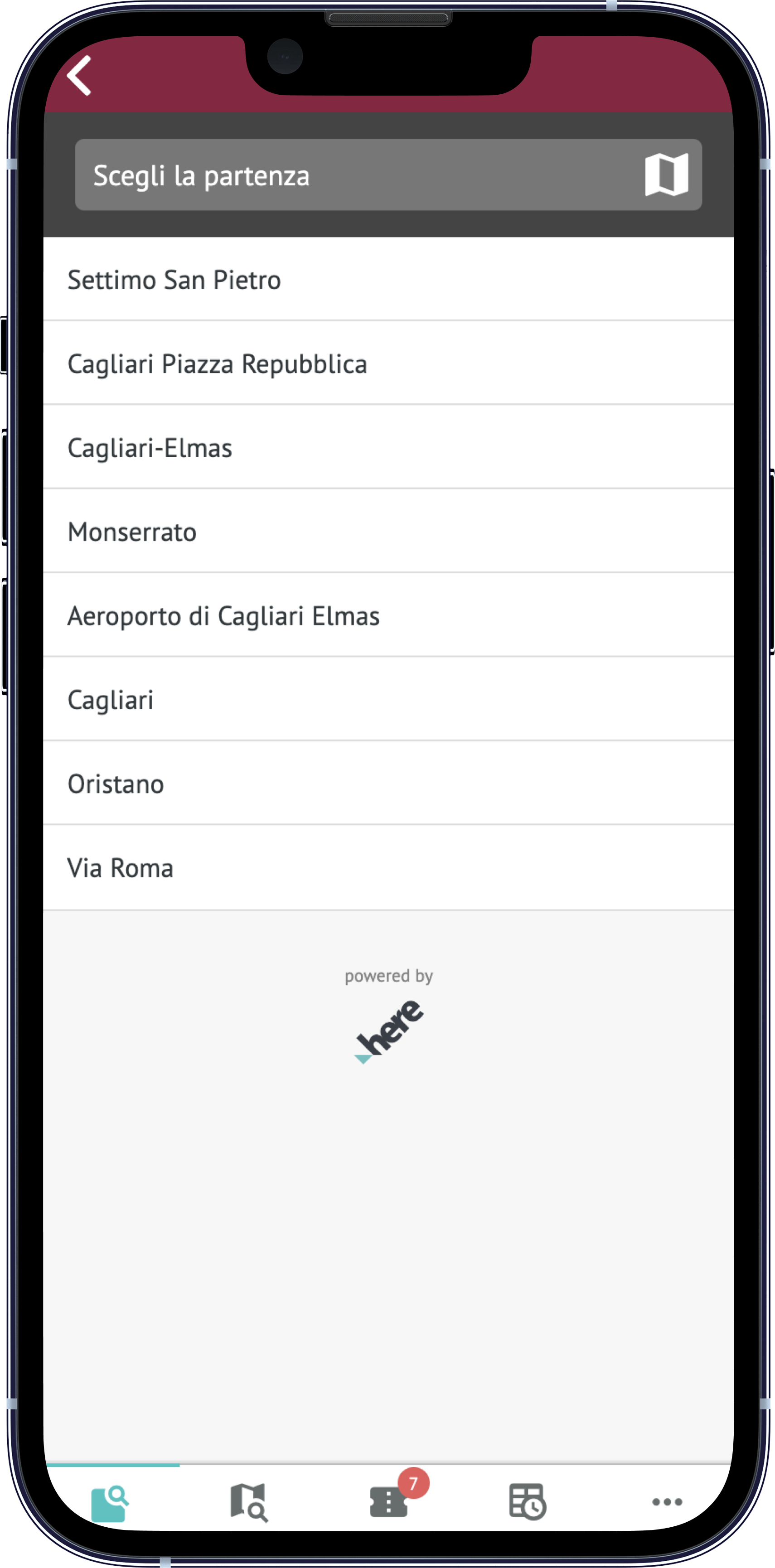Viewport: 775px width, 1568px height.
Task: Select Cagliari Piazza Repubblica
Action: pos(388,363)
